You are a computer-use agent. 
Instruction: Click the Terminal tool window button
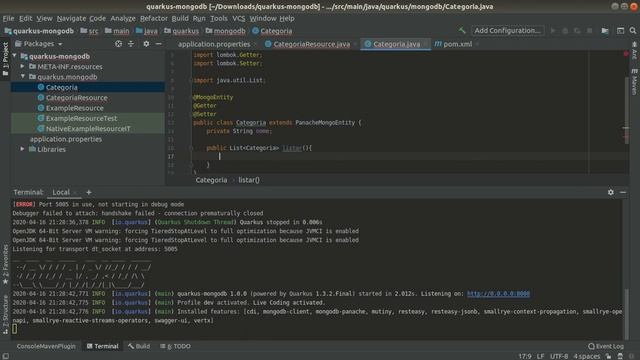[102, 346]
